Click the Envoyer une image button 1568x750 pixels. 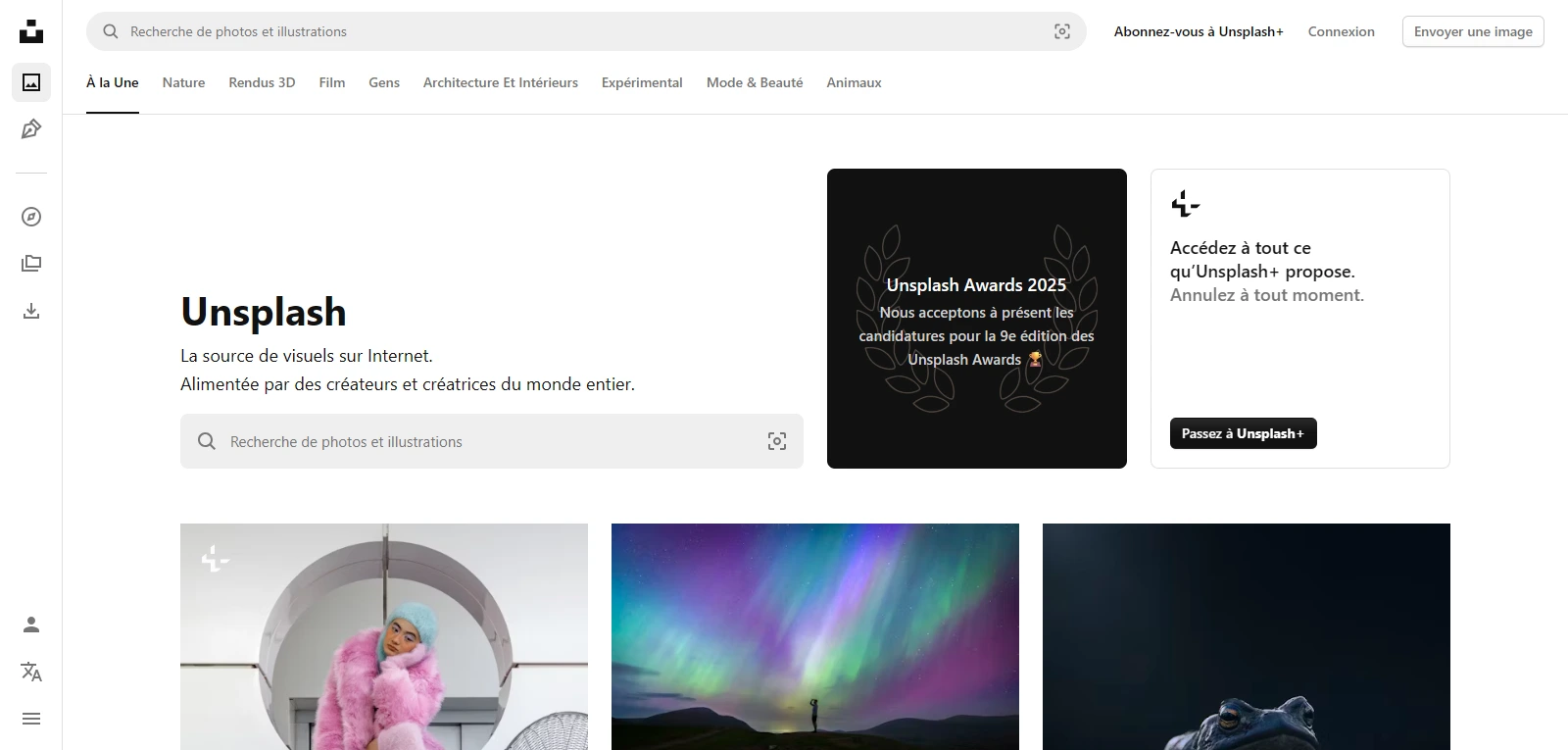(x=1473, y=31)
